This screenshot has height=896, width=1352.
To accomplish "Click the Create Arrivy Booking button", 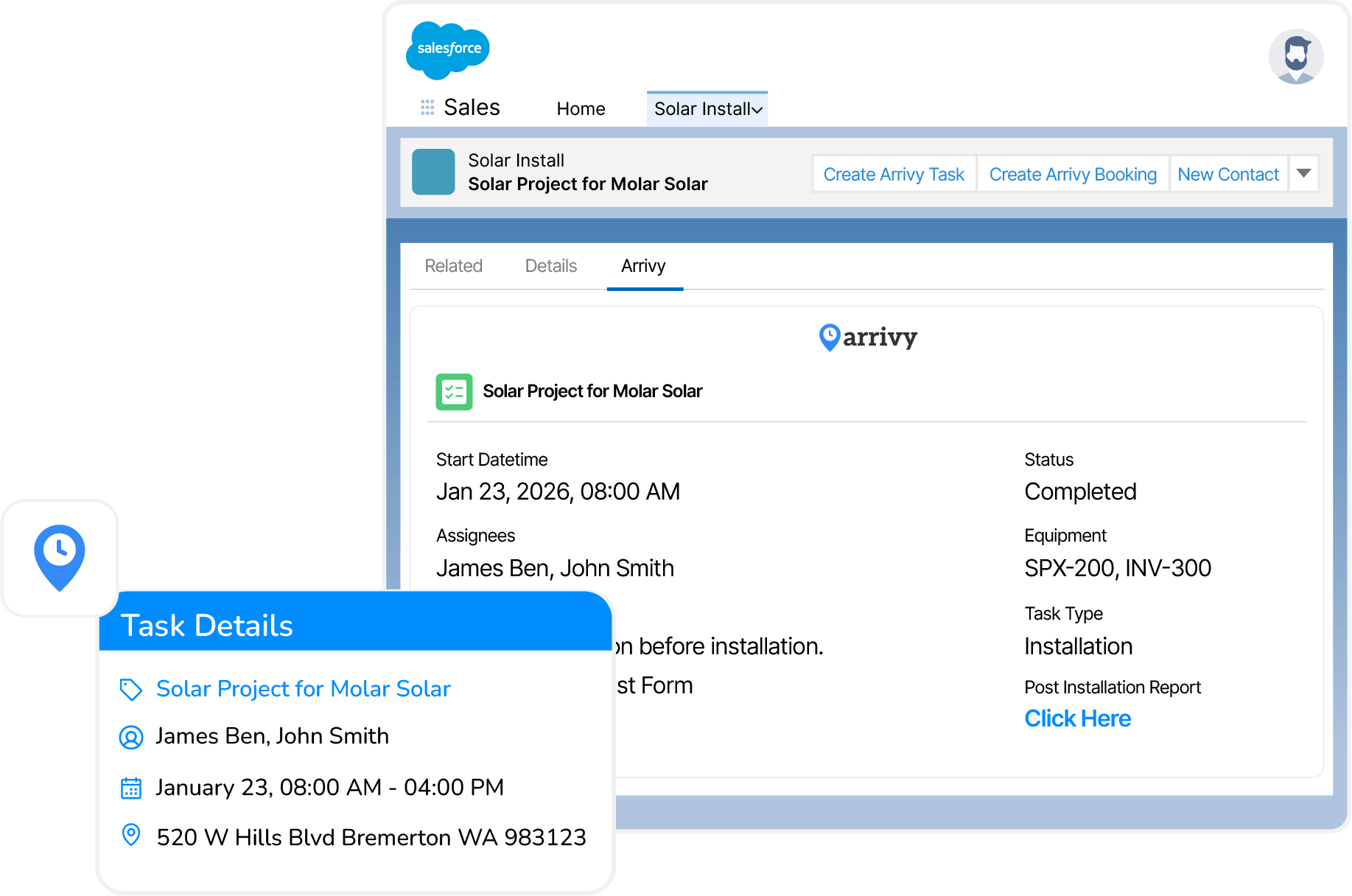I will pos(1073,174).
